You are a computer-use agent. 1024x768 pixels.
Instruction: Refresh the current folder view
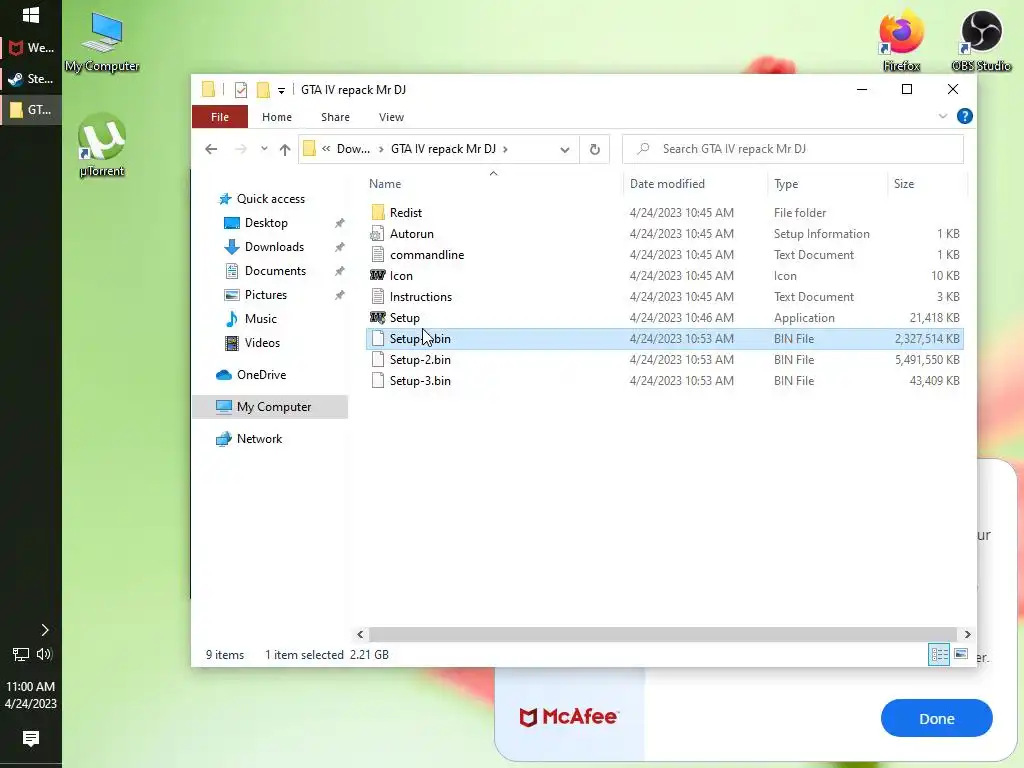click(594, 149)
